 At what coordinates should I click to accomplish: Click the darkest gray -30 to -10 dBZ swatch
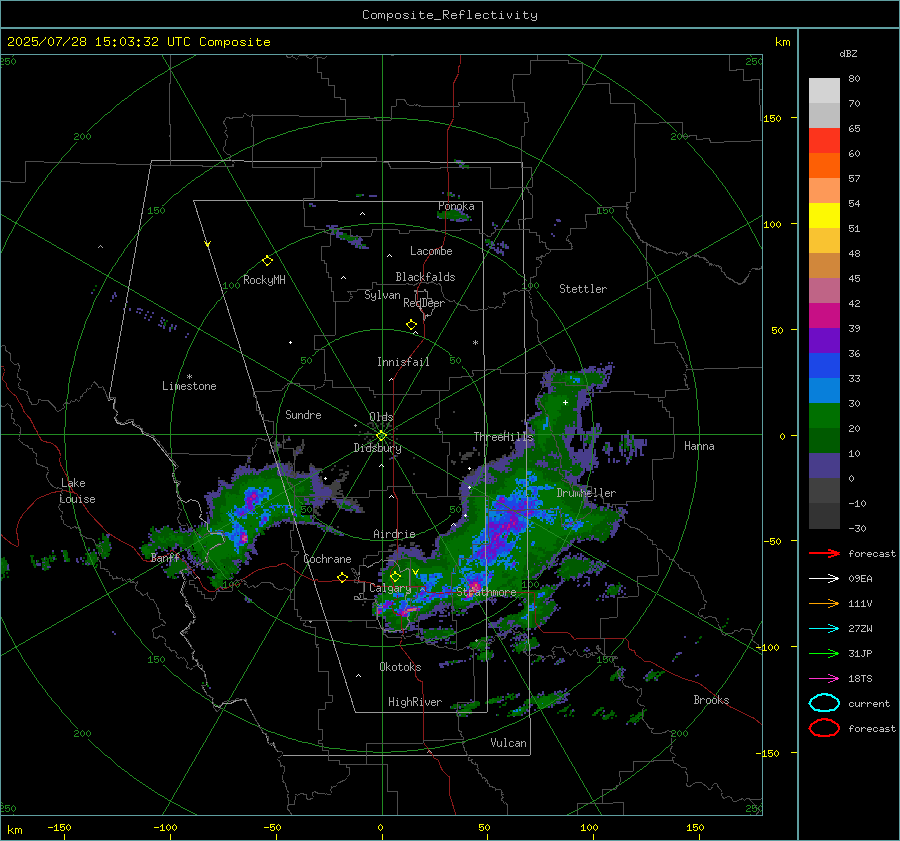click(824, 515)
